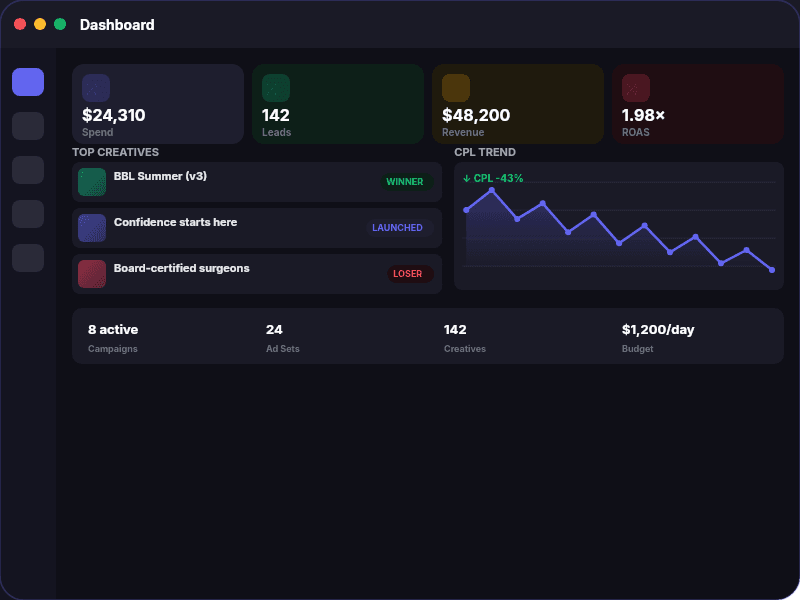The height and width of the screenshot is (600, 800).
Task: Close the window with red button
Action: tap(20, 24)
